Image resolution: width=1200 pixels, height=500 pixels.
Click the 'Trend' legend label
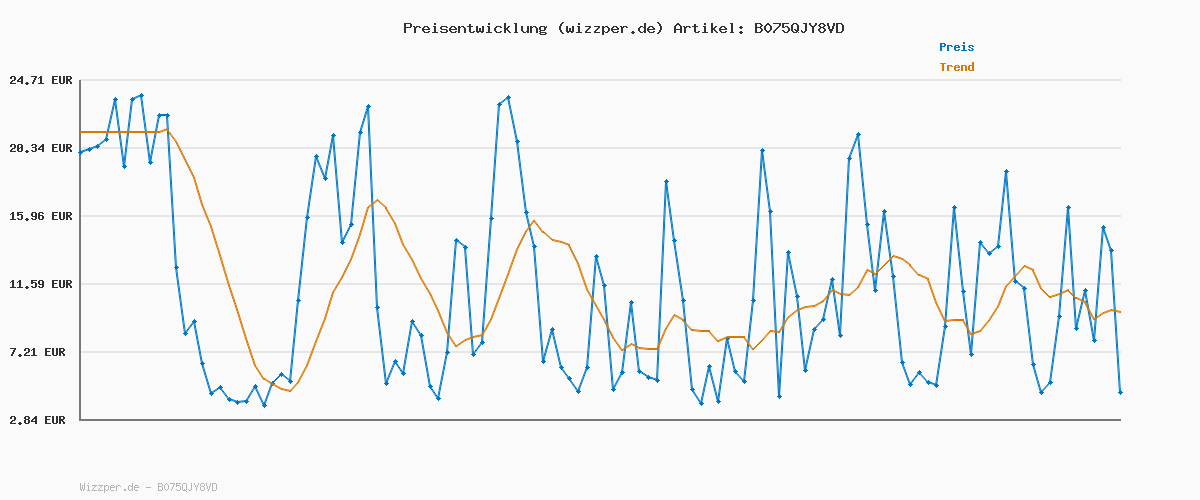coord(956,67)
